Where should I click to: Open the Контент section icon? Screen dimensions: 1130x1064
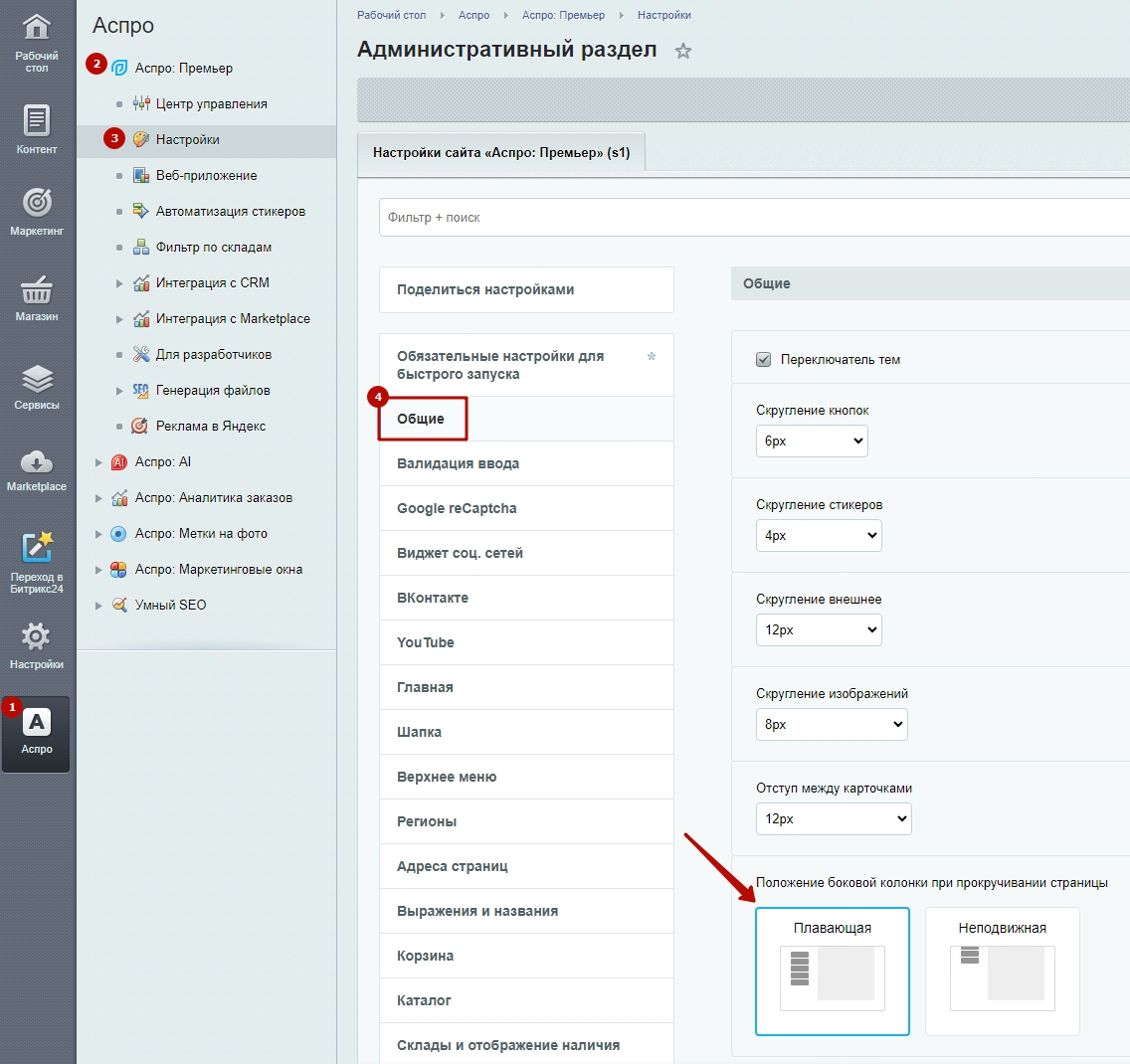(x=37, y=120)
